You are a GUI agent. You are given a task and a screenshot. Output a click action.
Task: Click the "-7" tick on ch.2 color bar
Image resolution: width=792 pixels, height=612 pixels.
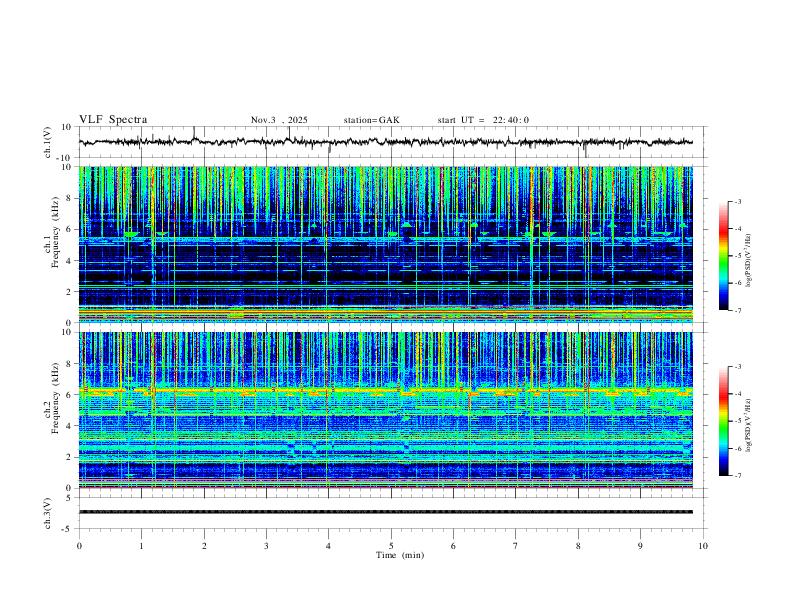[x=737, y=476]
